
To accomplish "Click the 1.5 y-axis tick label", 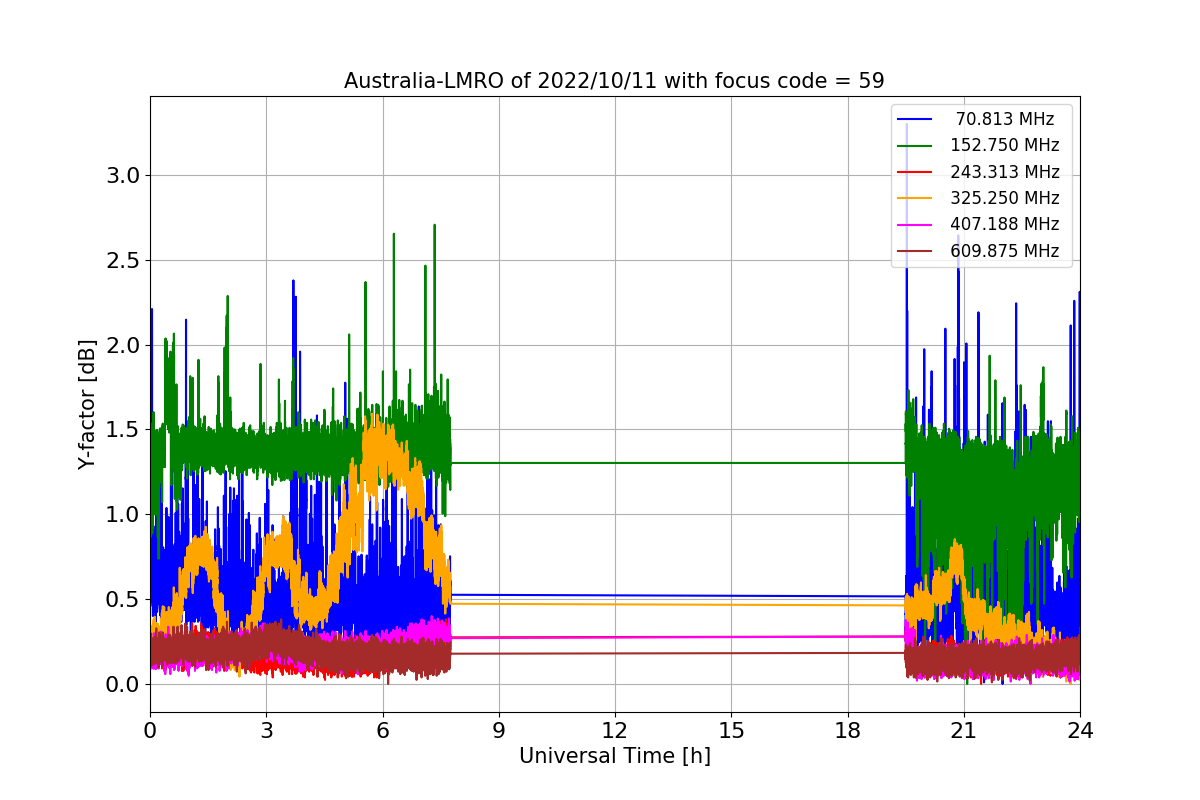I will (122, 430).
